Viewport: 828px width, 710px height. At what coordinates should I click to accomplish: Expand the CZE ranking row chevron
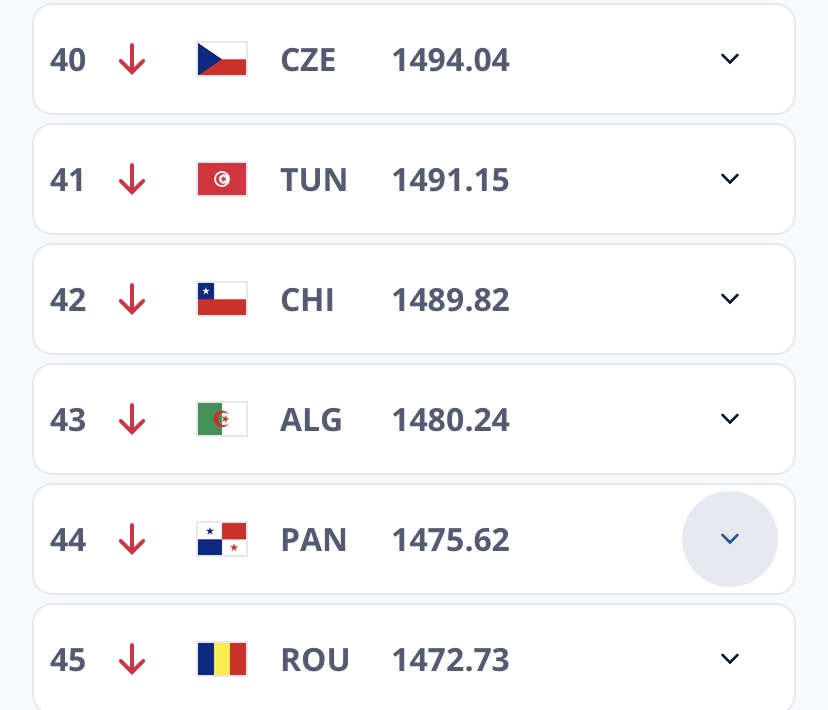[730, 59]
